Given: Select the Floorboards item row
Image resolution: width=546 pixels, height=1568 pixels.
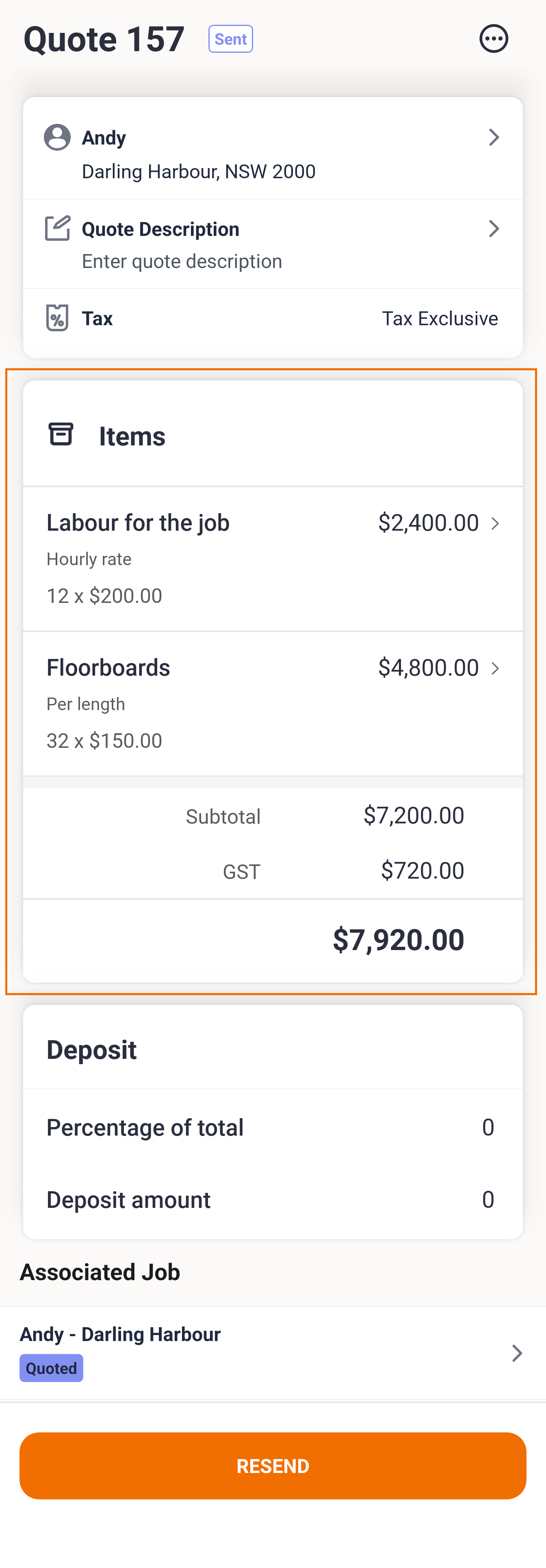Looking at the screenshot, I should tap(108, 668).
